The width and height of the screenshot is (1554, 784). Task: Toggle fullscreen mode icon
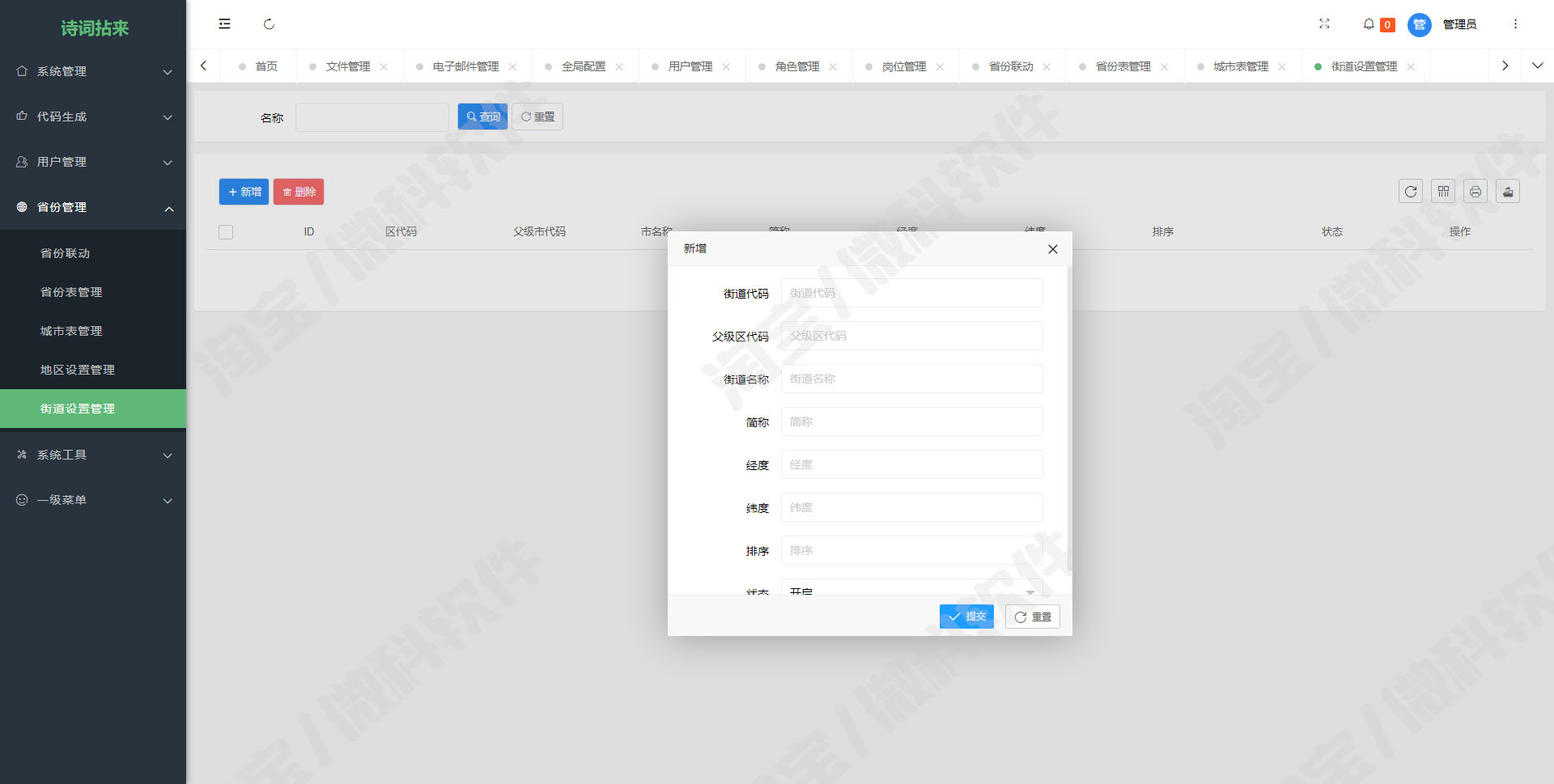[1324, 24]
